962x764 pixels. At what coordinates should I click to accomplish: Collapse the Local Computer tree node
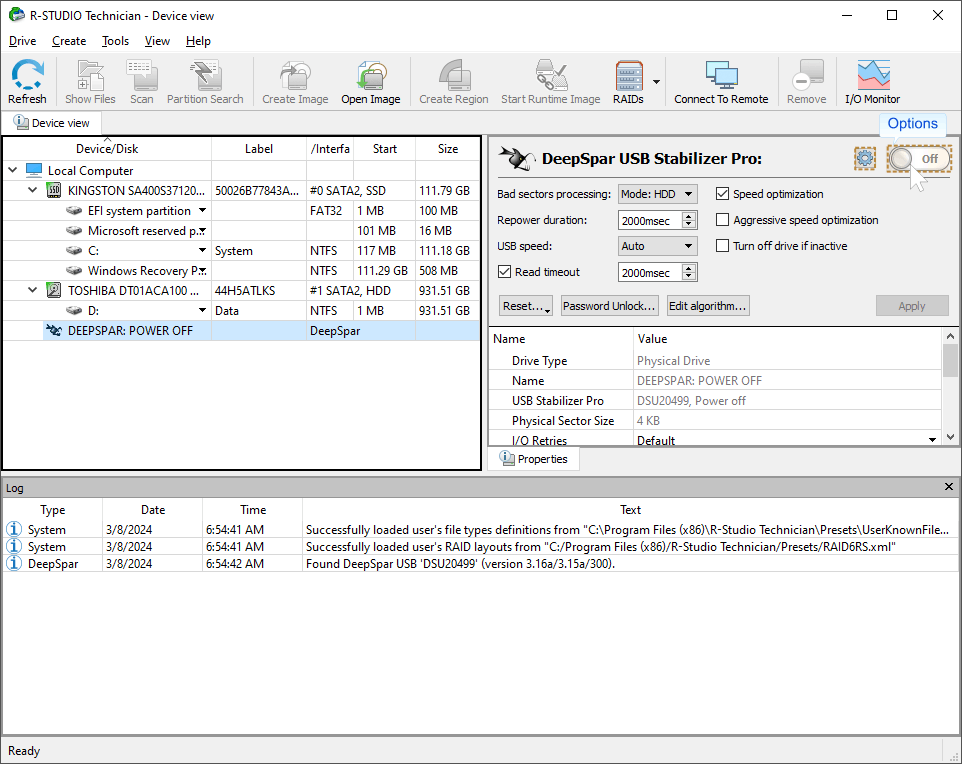tap(13, 170)
